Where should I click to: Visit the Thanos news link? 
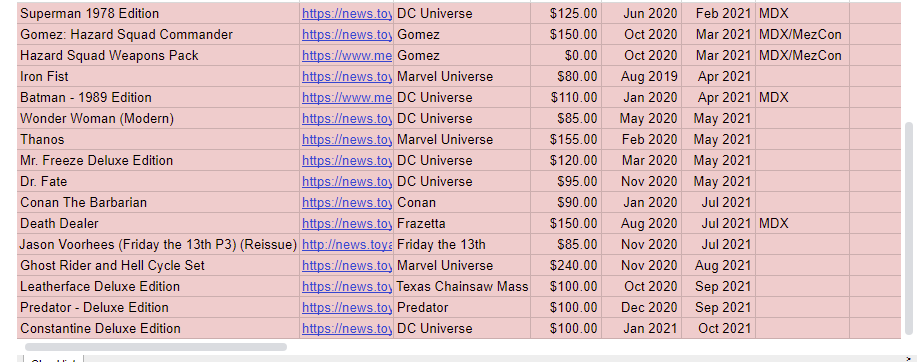(x=346, y=139)
